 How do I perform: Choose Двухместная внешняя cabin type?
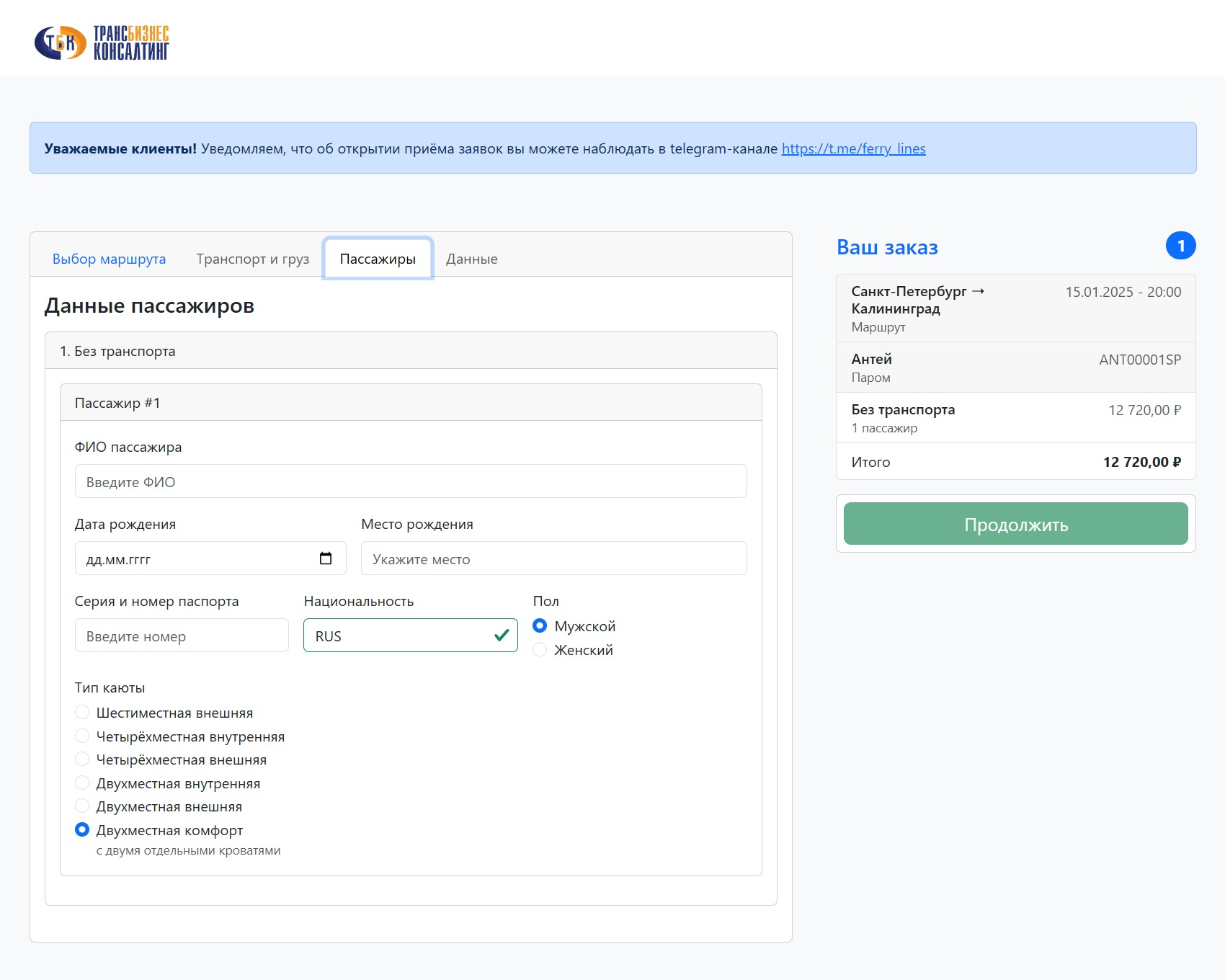[82, 806]
